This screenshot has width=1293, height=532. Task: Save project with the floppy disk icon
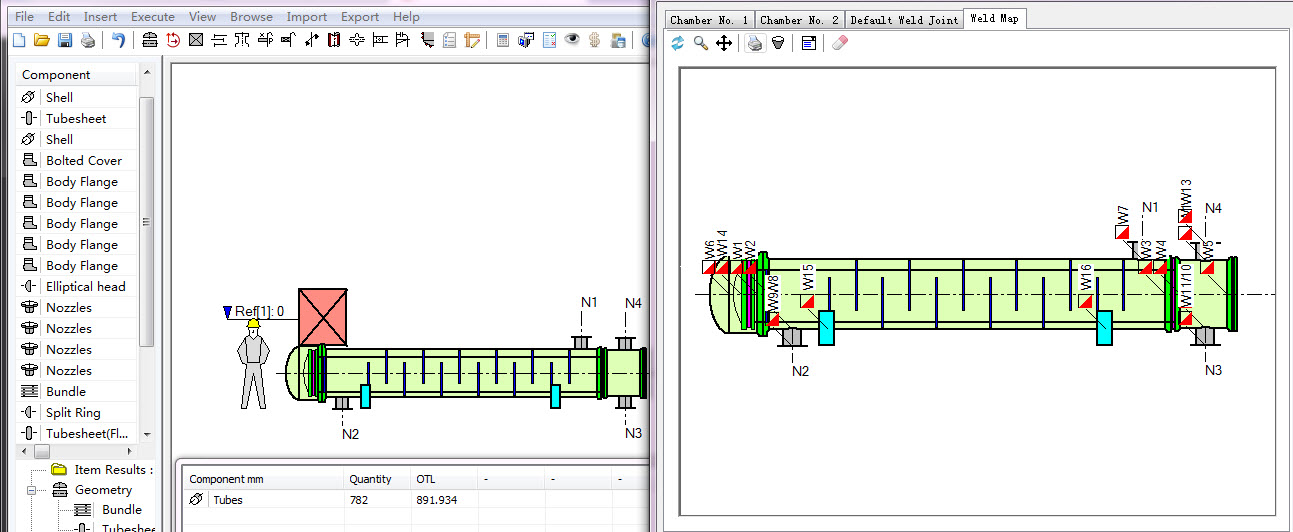point(64,40)
